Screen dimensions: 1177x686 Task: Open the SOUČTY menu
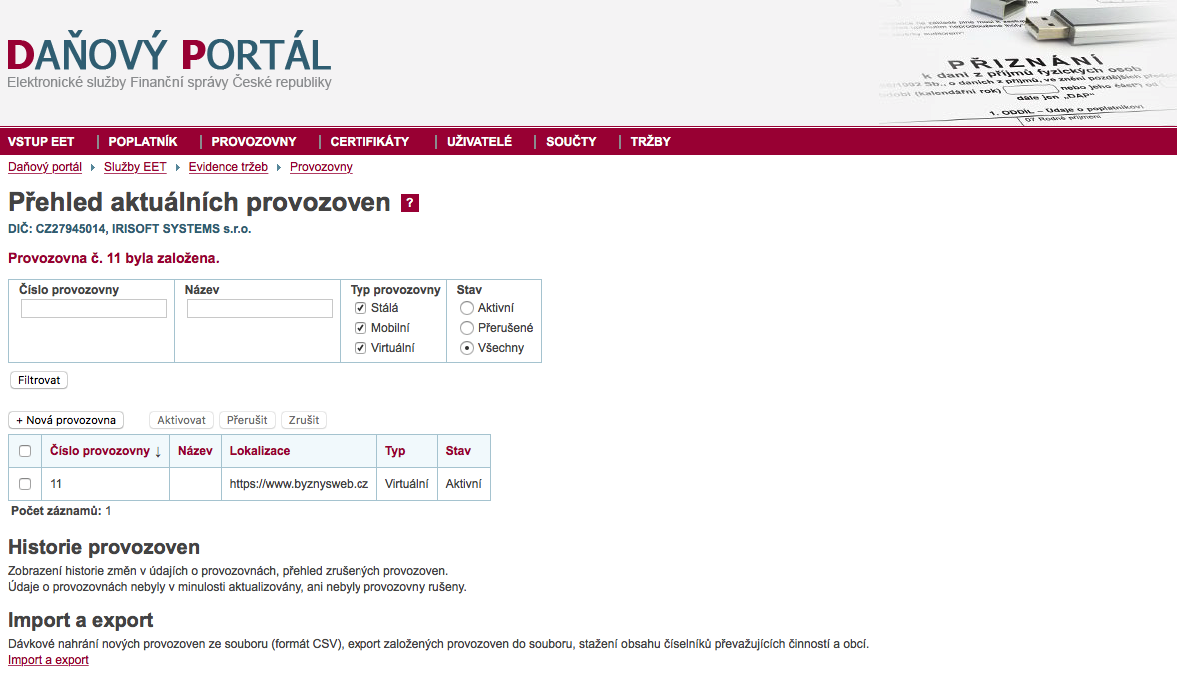[x=571, y=141]
